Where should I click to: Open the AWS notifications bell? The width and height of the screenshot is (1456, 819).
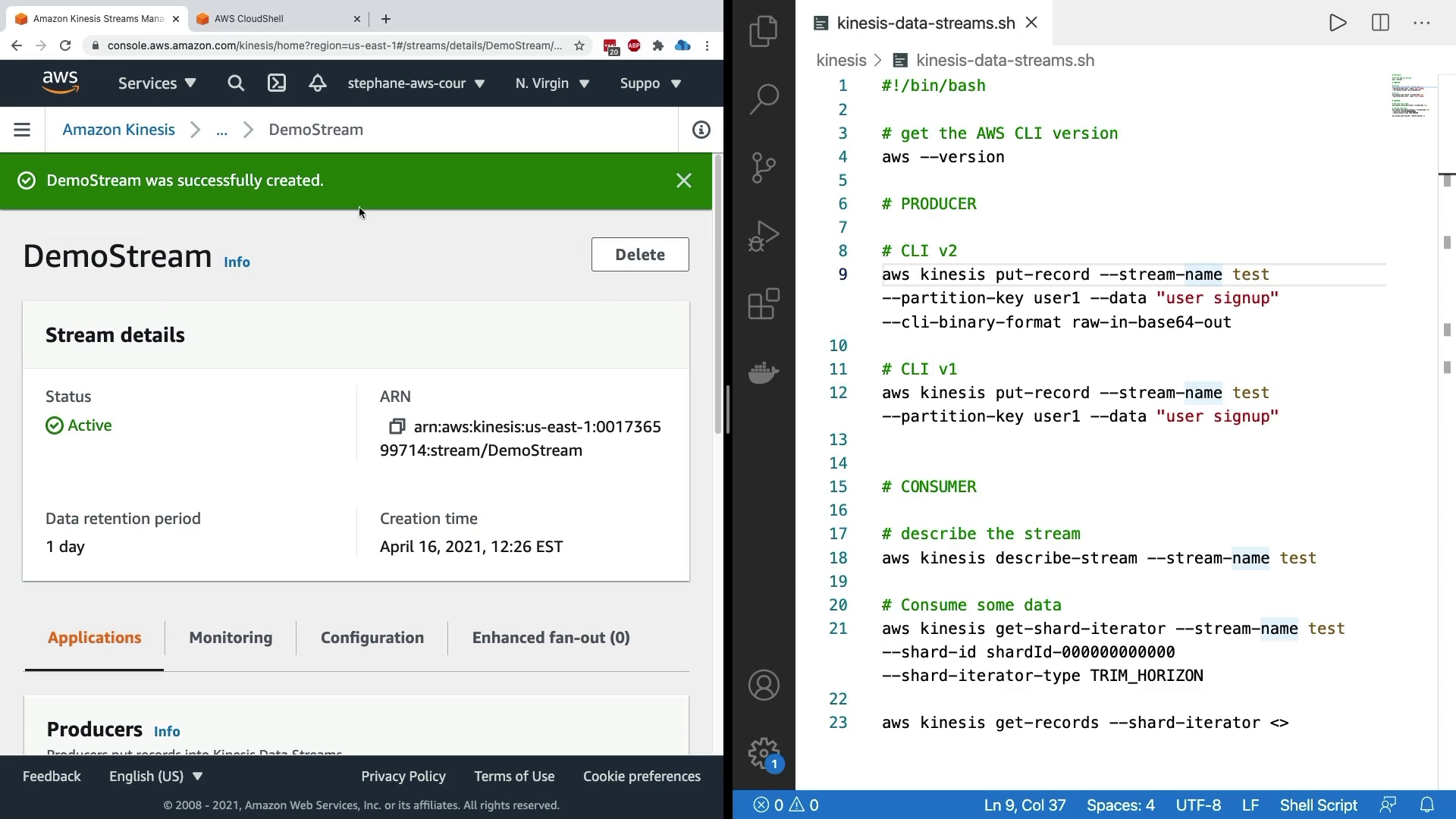click(318, 83)
